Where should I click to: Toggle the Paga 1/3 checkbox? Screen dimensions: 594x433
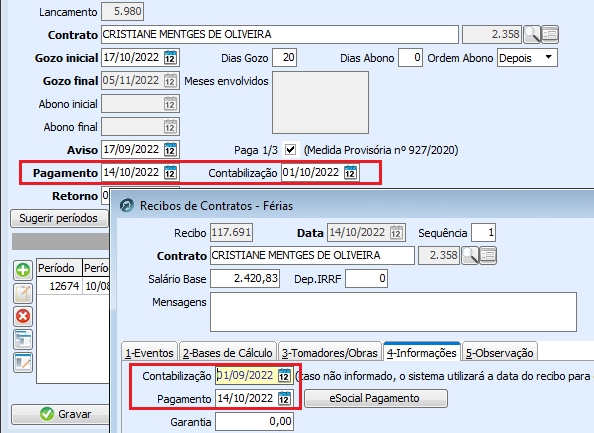click(291, 150)
